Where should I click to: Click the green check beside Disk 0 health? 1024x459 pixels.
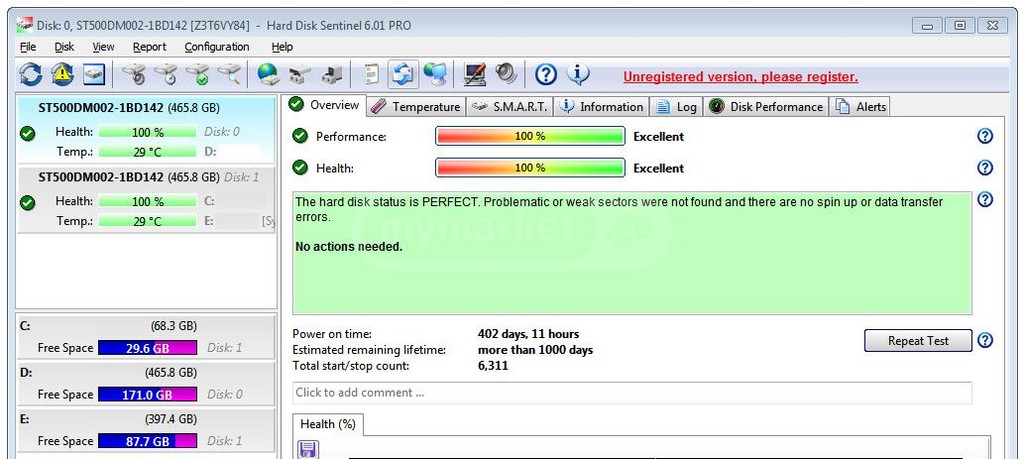pyautogui.click(x=27, y=134)
